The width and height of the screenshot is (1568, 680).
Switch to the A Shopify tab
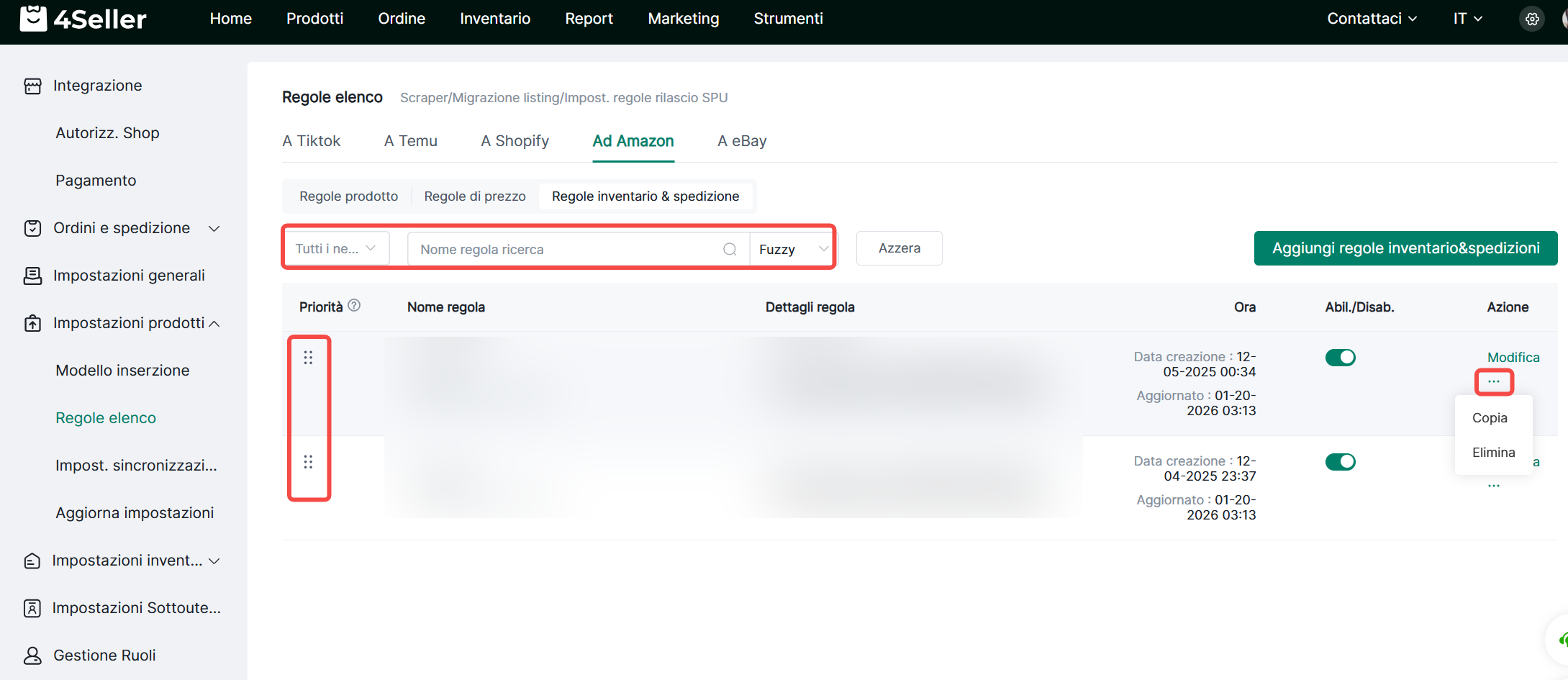pos(515,141)
